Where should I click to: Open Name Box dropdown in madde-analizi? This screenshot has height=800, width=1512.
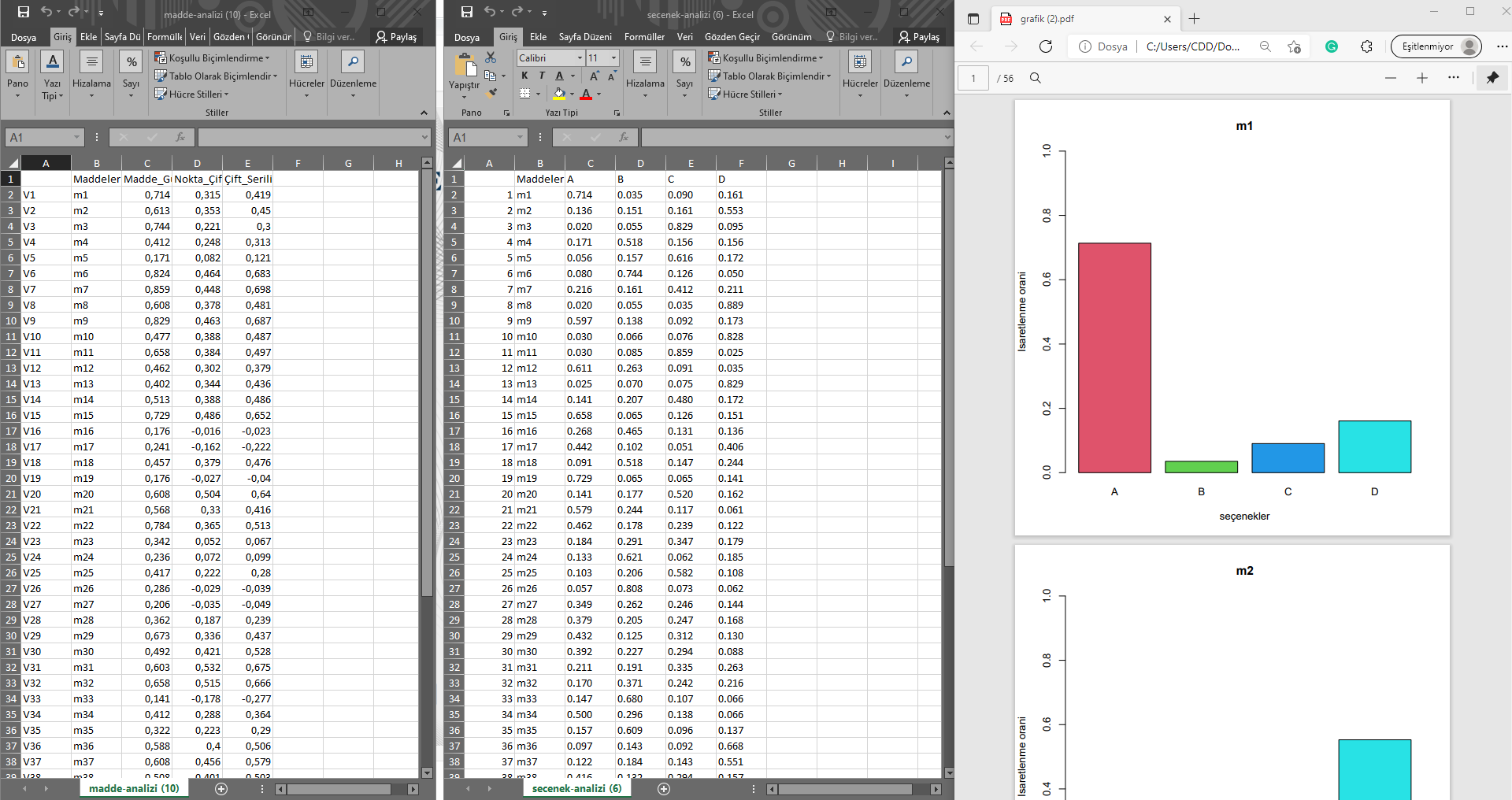coord(76,137)
